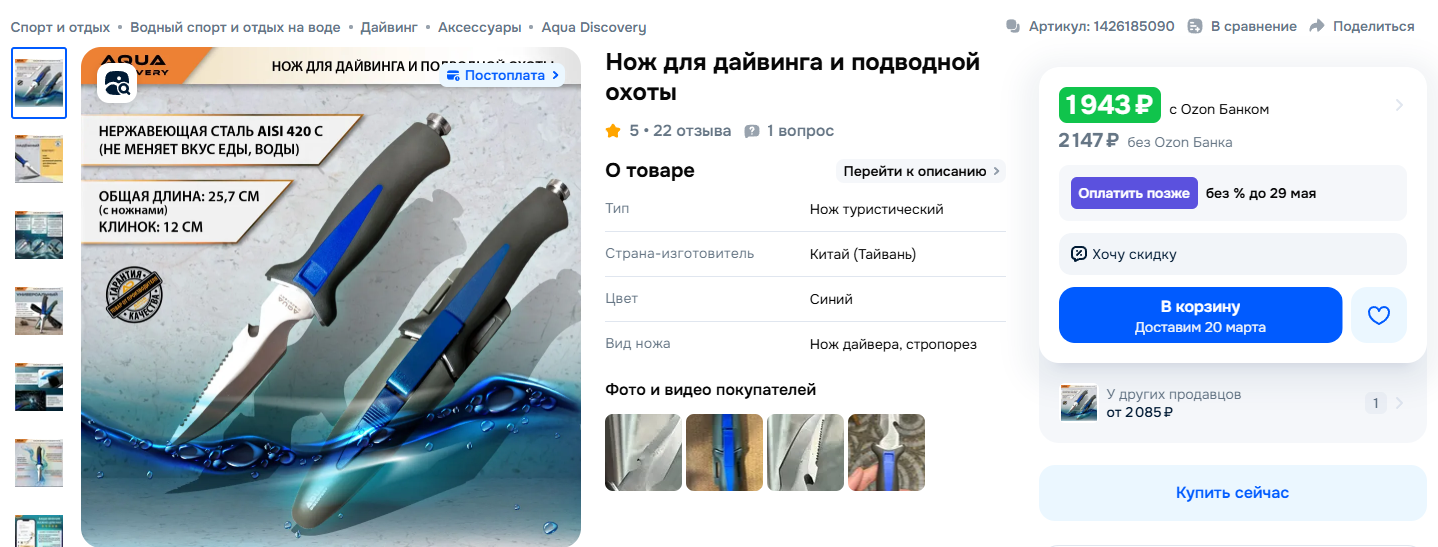Expand Ozon Bank price details chevron

[1399, 105]
